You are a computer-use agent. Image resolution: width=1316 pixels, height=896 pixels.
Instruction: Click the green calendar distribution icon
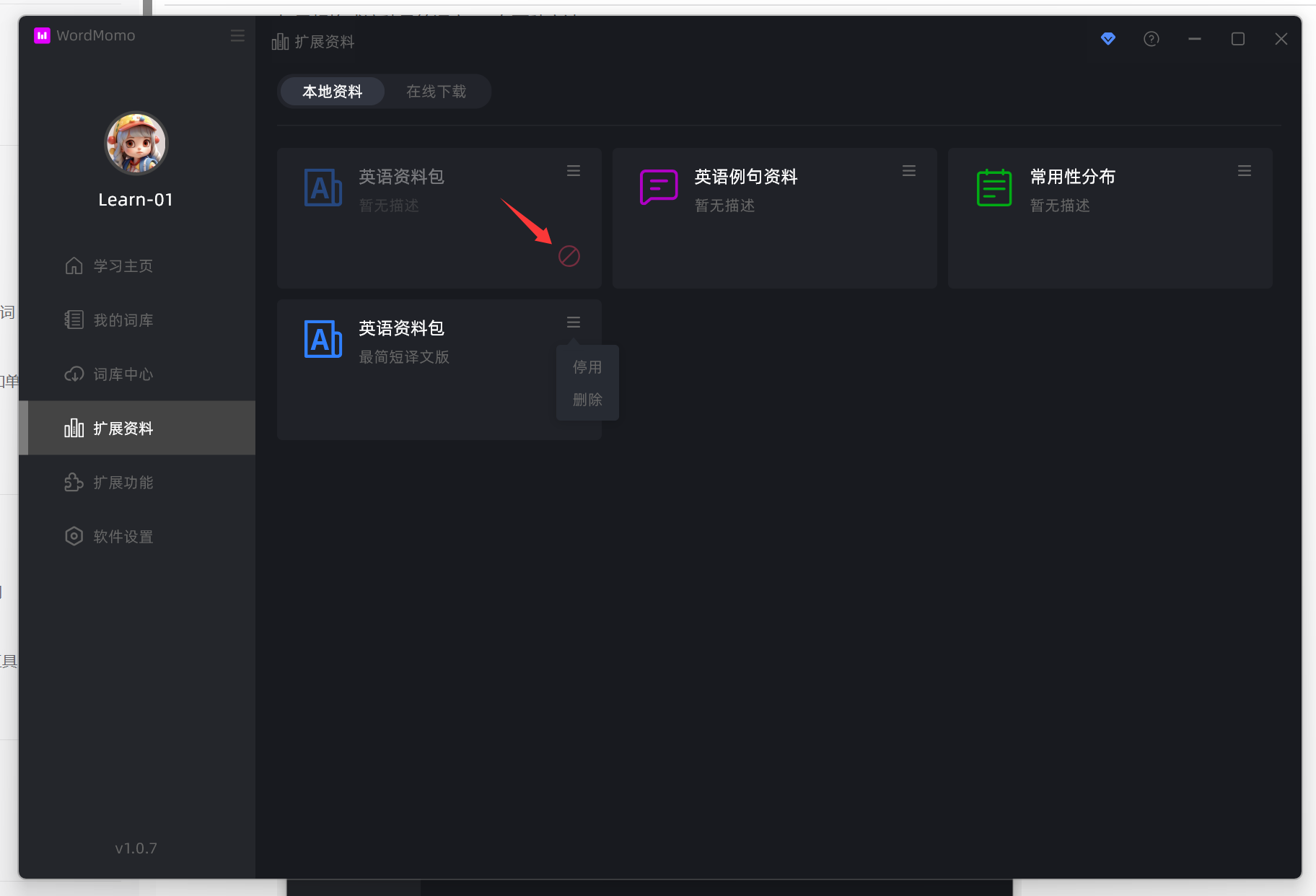tap(993, 188)
